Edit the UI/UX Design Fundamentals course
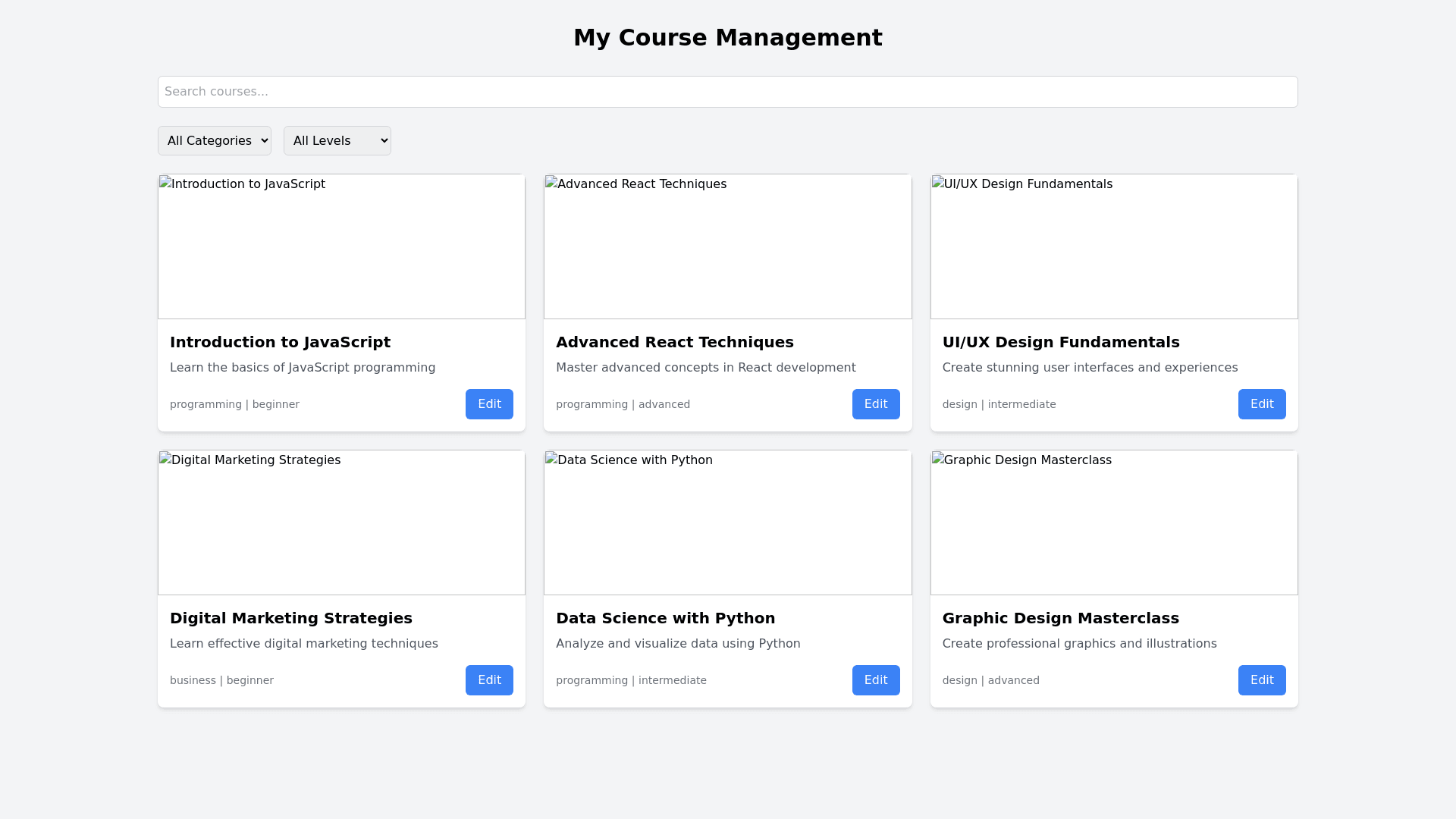The width and height of the screenshot is (1456, 819). click(x=1261, y=404)
